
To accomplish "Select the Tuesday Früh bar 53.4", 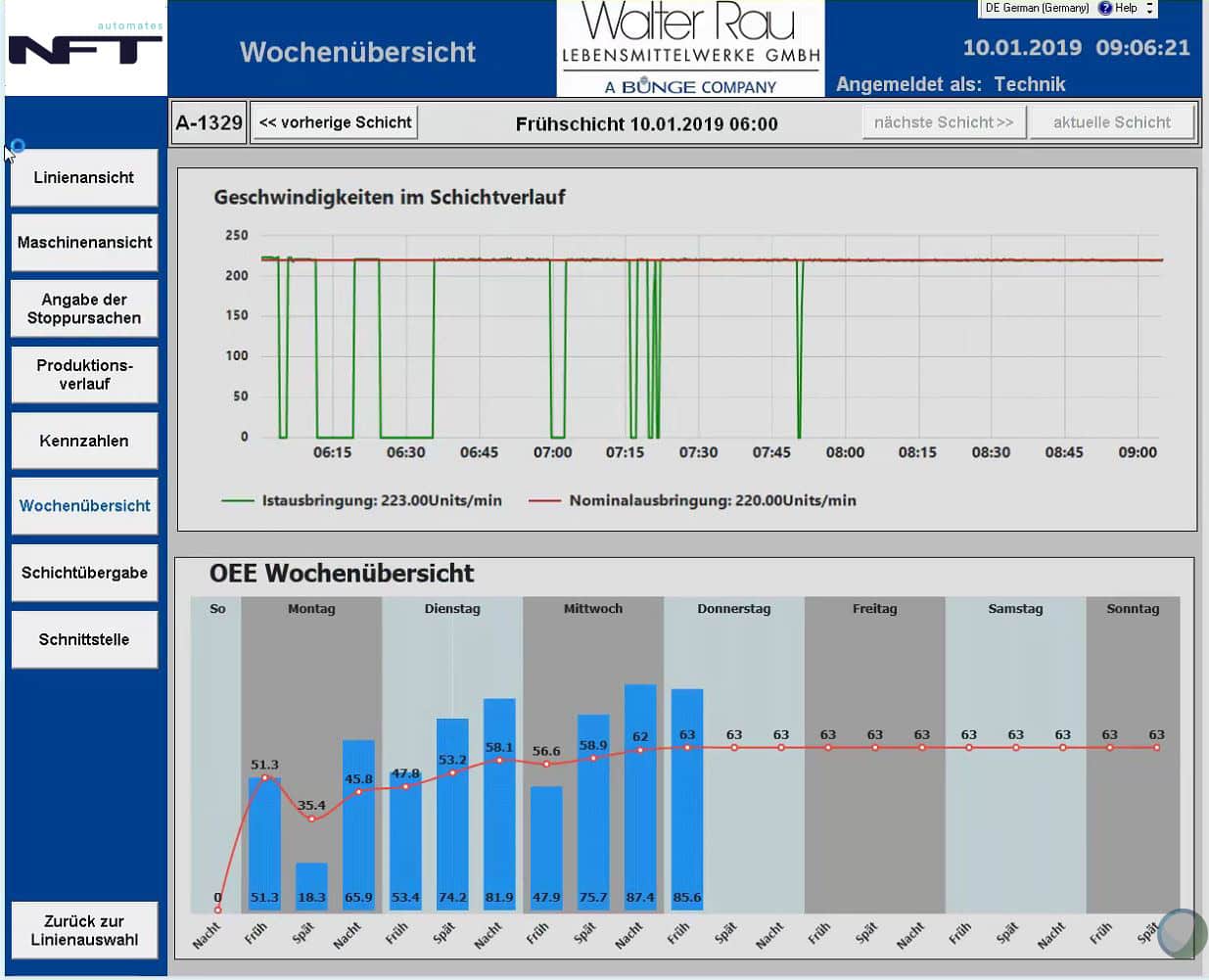I will [x=405, y=842].
